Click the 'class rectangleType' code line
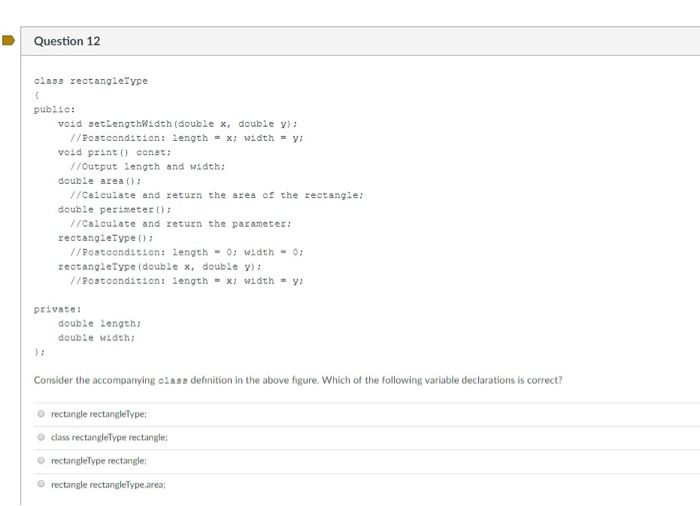 coord(91,81)
